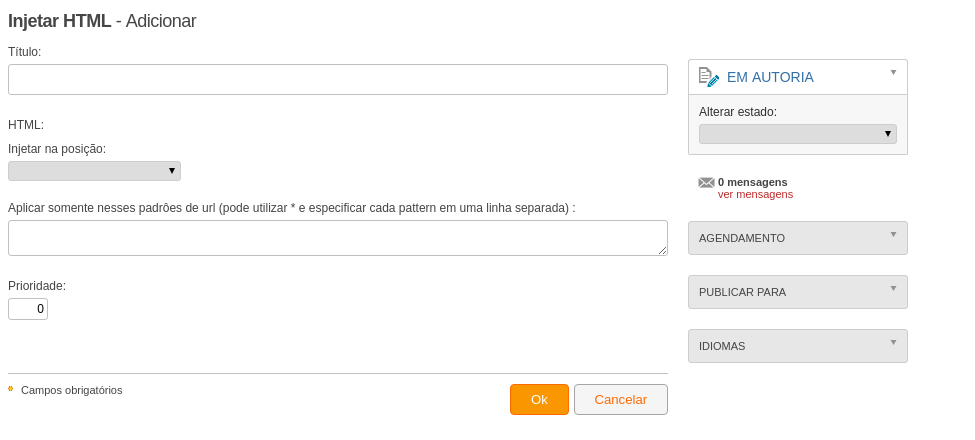Grab the textarea resize handle corner
Viewport: 975px width, 440px height.
coord(662,250)
